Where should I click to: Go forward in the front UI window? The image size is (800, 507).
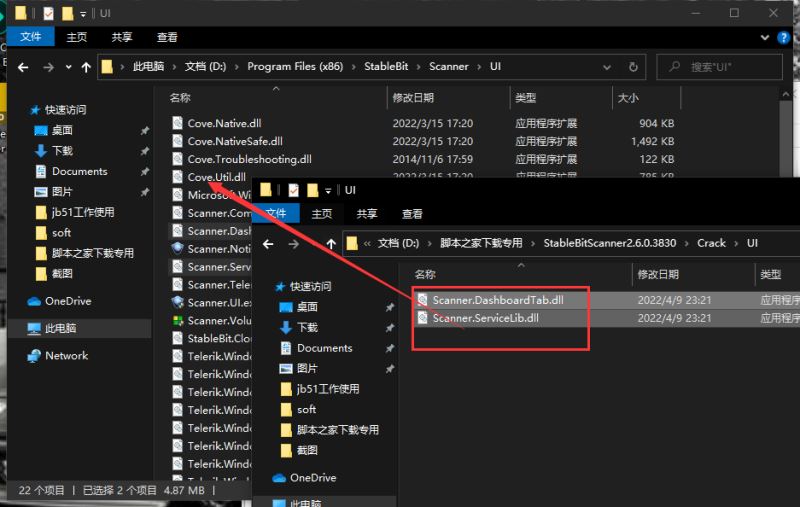tap(293, 244)
